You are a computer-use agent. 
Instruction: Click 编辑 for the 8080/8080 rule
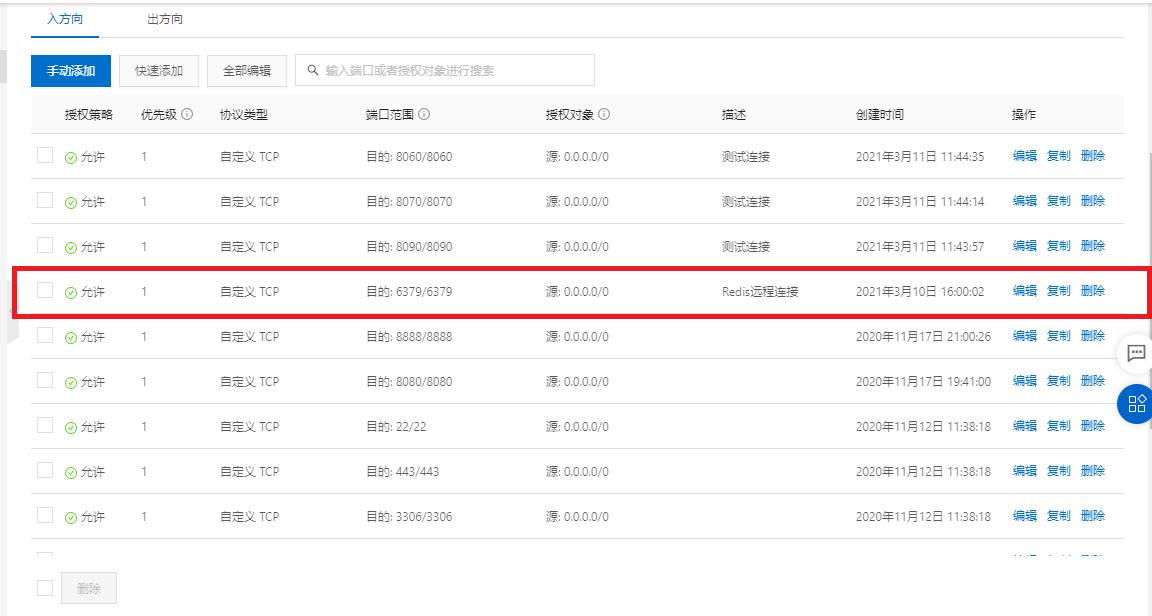click(x=1024, y=381)
